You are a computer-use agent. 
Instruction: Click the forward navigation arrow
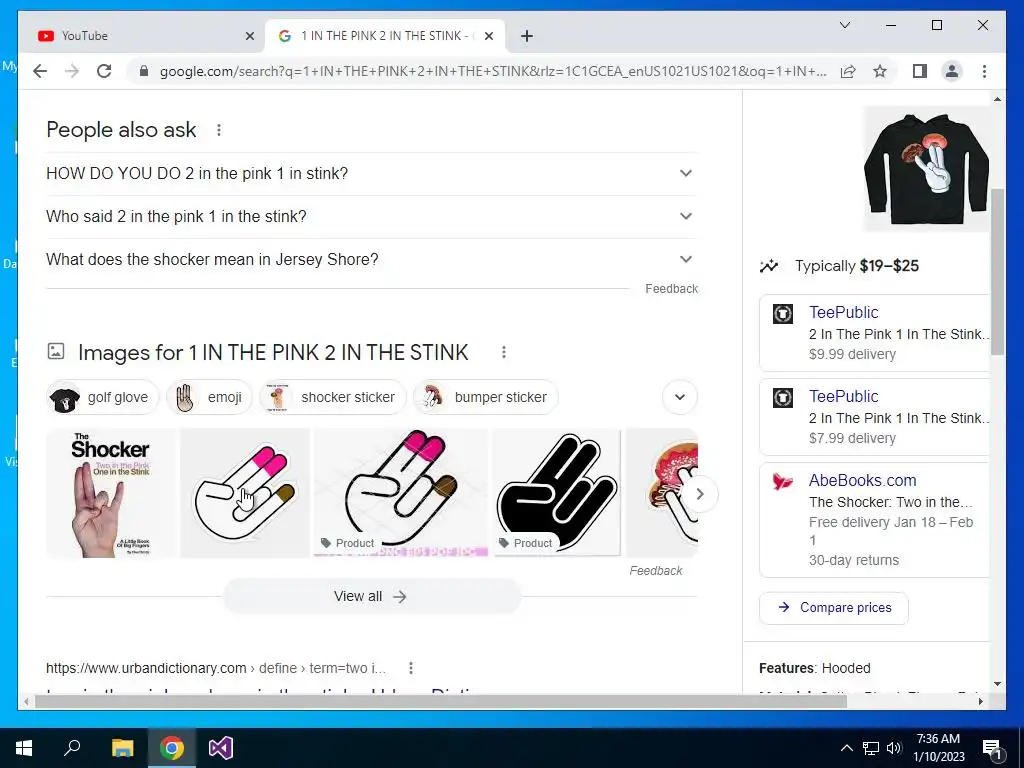pos(72,71)
